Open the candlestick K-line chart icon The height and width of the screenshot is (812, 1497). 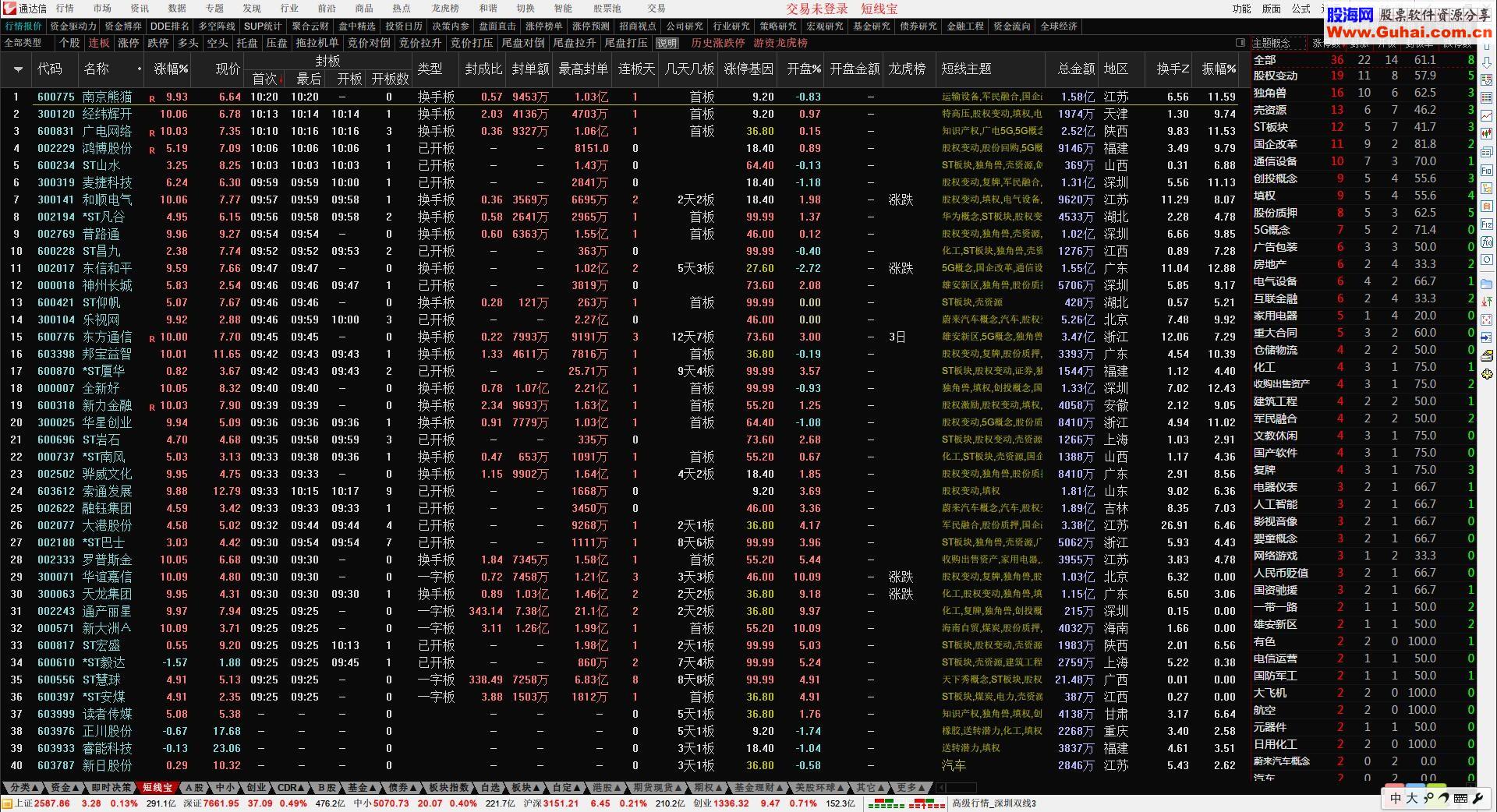(x=1487, y=134)
